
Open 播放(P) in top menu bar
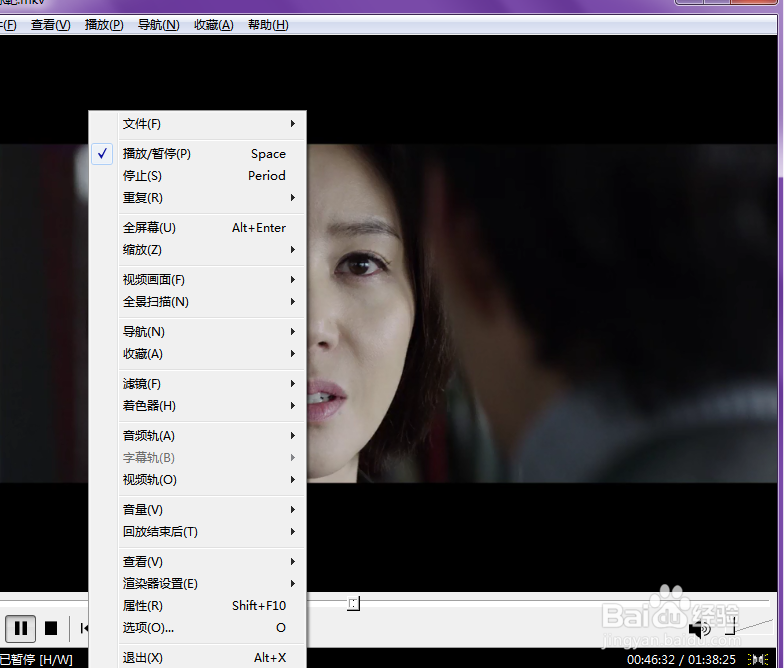click(x=104, y=25)
